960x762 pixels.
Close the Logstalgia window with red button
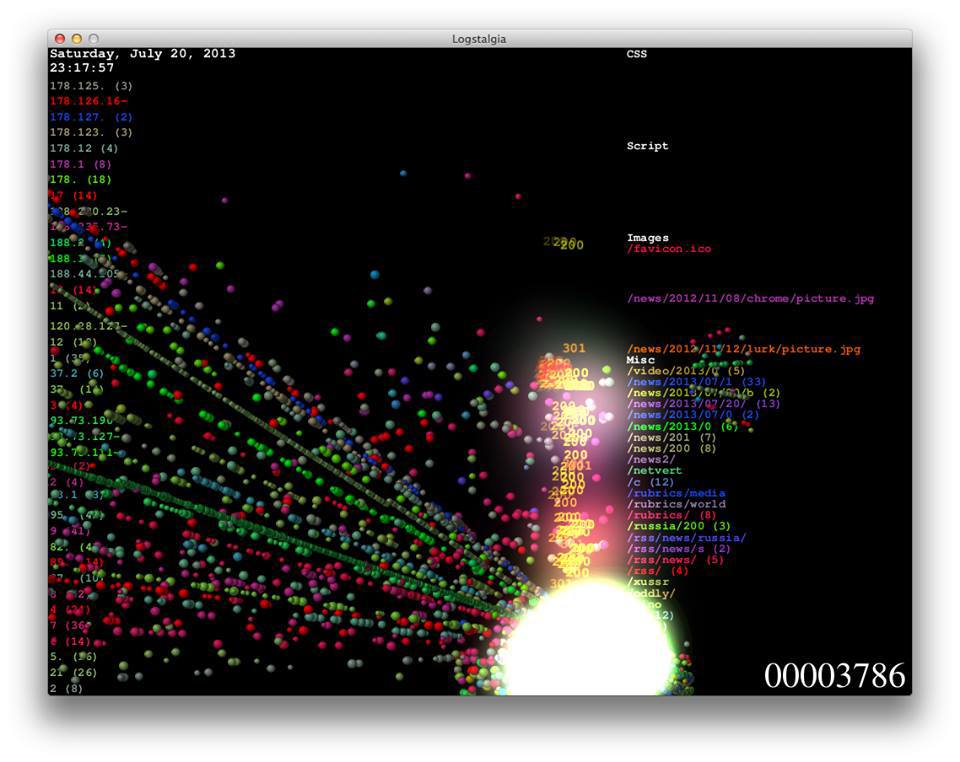[x=60, y=39]
